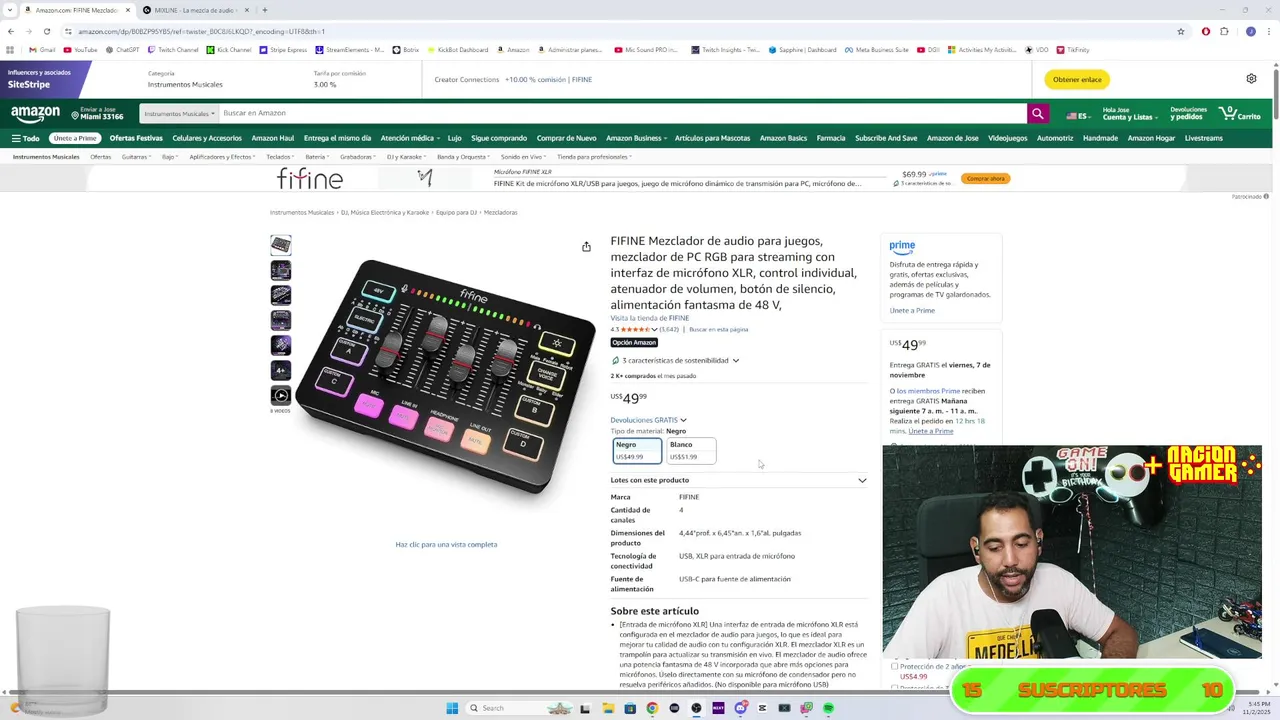This screenshot has width=1280, height=720.
Task: Bookmark this page with the star icon
Action: point(1181,31)
